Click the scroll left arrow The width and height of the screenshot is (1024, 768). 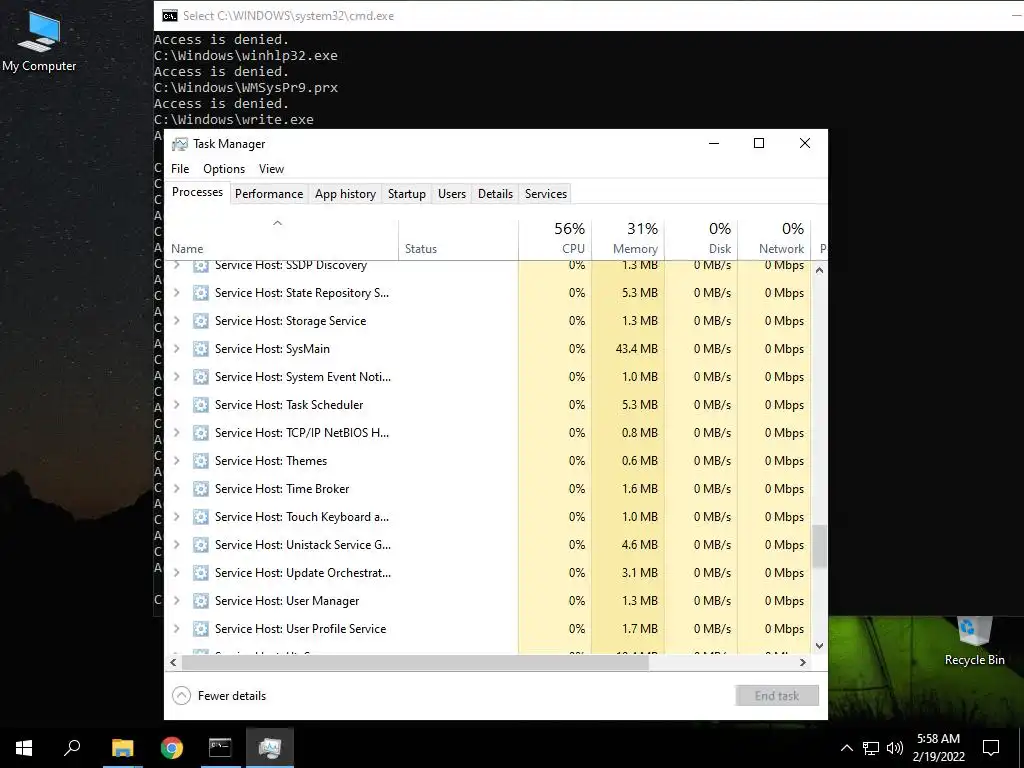click(173, 662)
